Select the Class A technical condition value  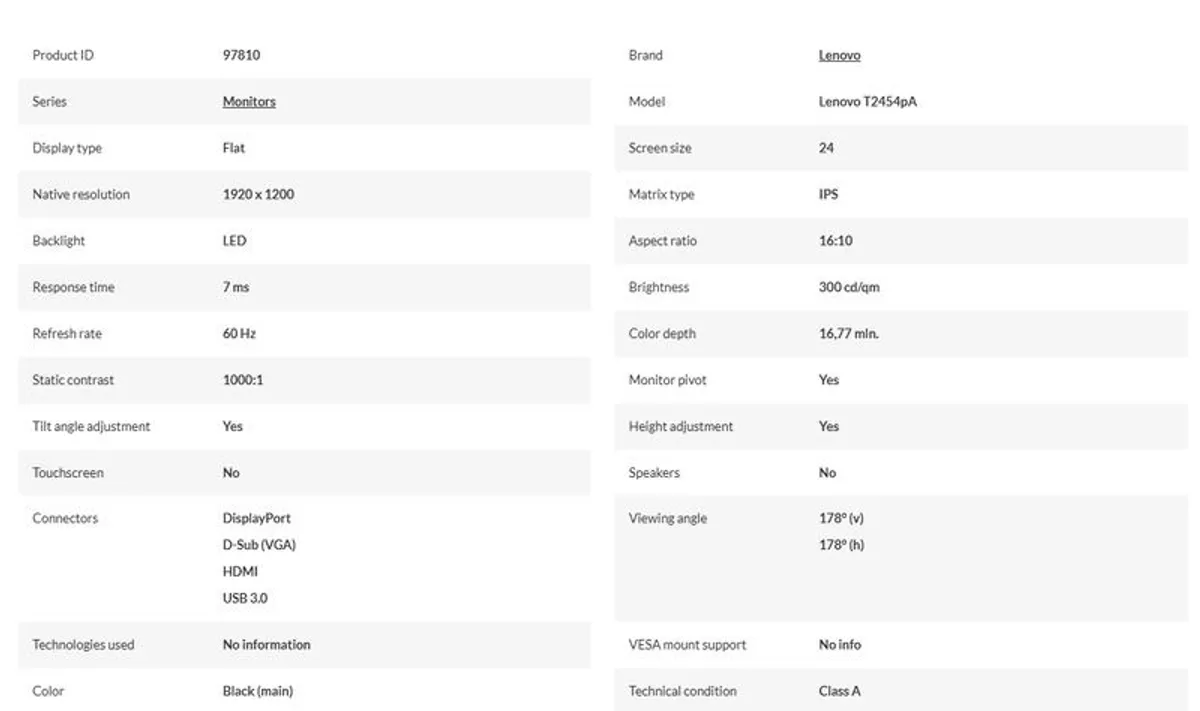point(839,691)
